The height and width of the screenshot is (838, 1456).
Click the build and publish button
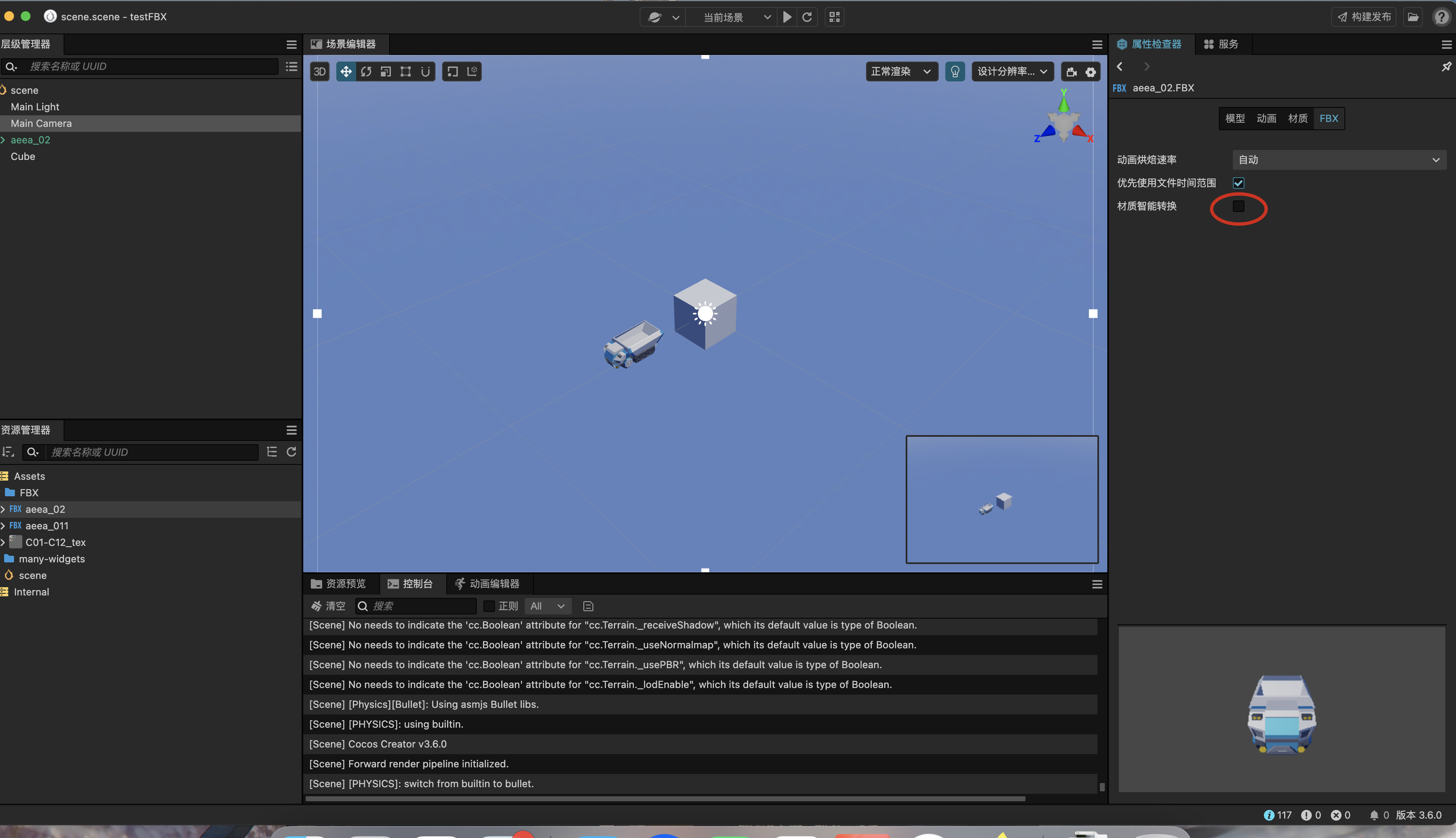1364,17
